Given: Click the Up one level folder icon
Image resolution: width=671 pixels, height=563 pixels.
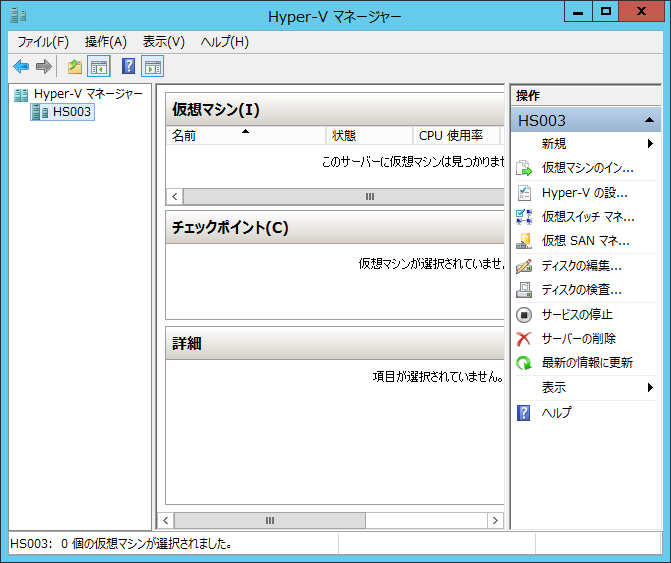Looking at the screenshot, I should tap(75, 67).
